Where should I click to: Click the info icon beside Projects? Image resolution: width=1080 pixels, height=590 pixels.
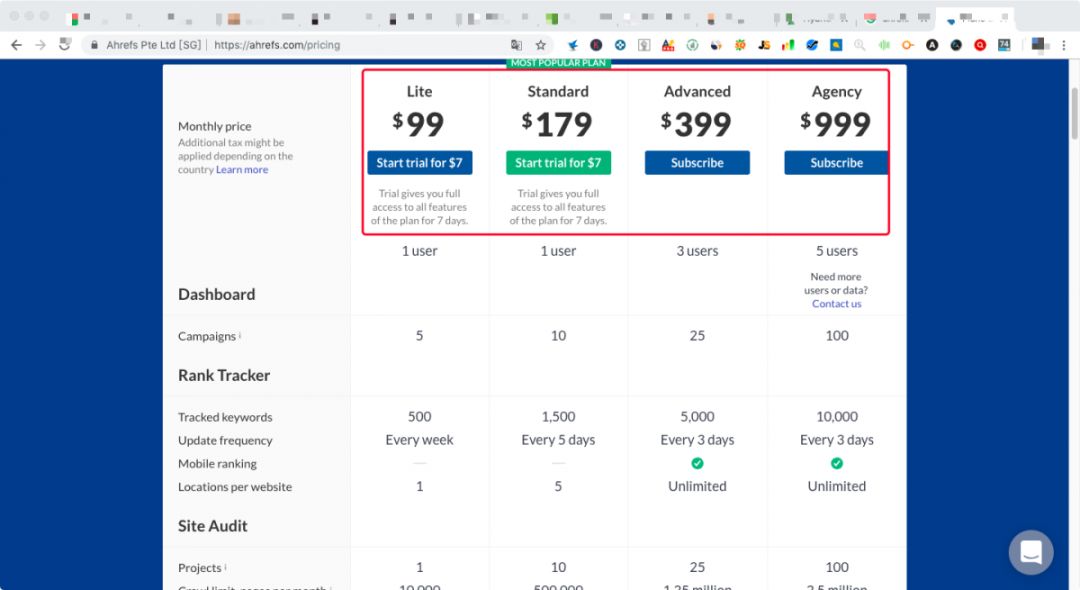[225, 567]
